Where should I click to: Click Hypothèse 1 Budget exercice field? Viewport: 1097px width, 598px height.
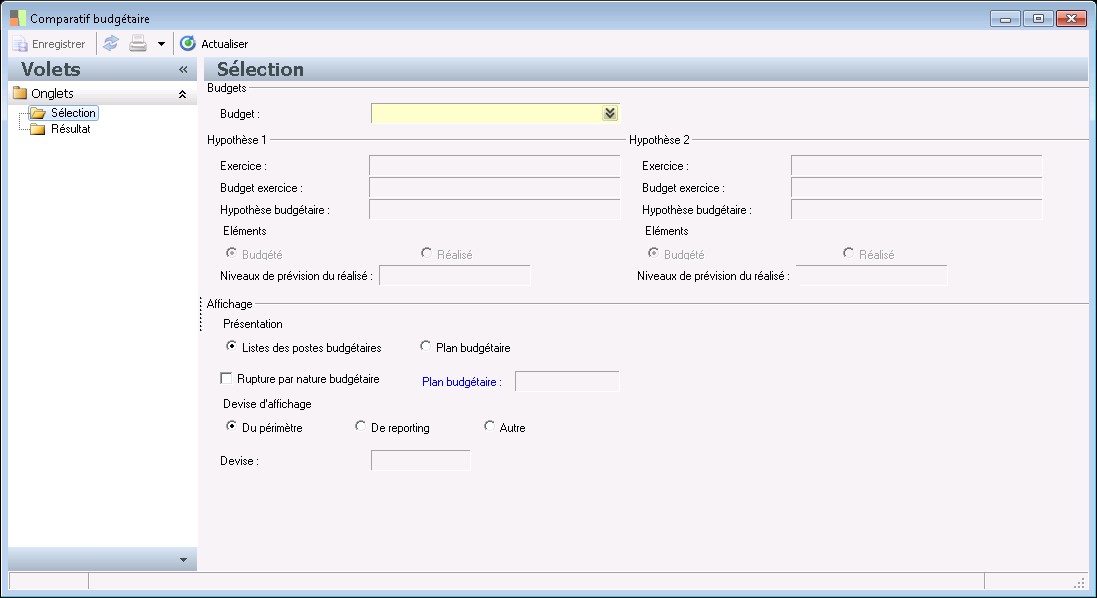[x=495, y=187]
